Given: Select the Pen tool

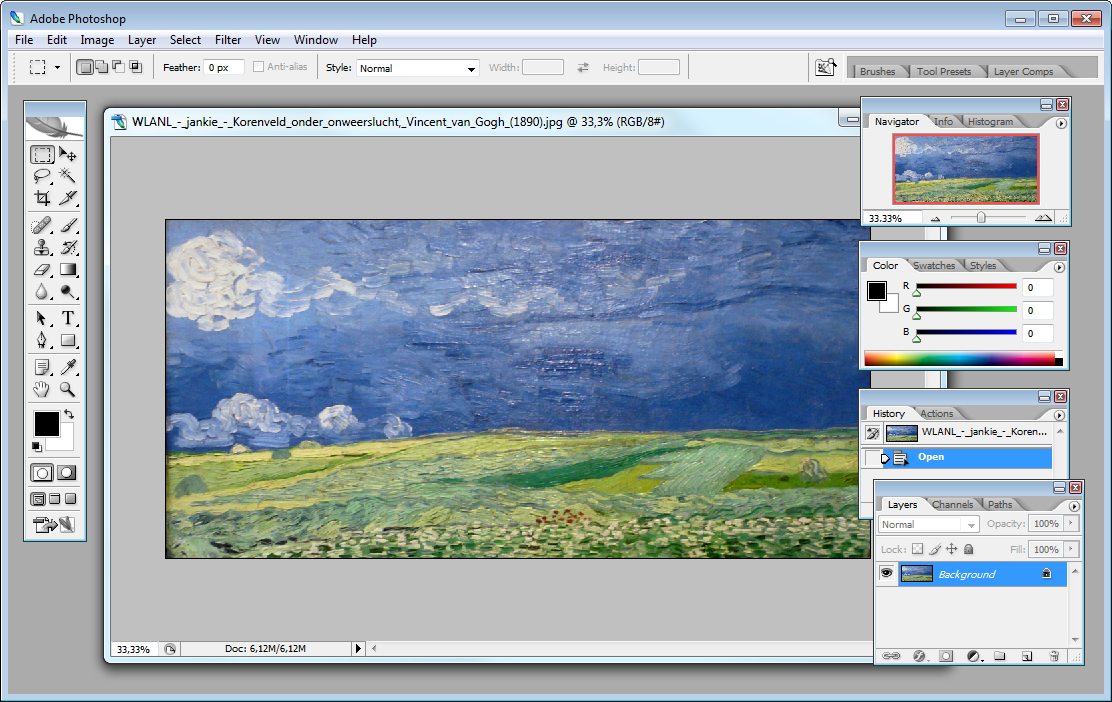Looking at the screenshot, I should coord(42,340).
